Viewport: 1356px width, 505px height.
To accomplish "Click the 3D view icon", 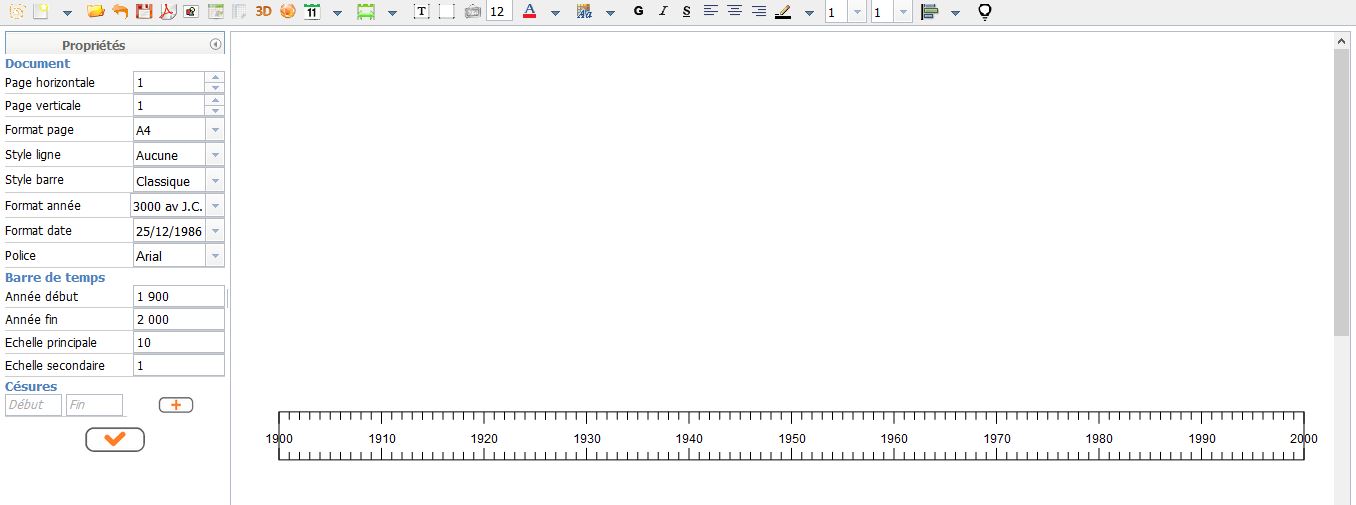I will point(263,12).
